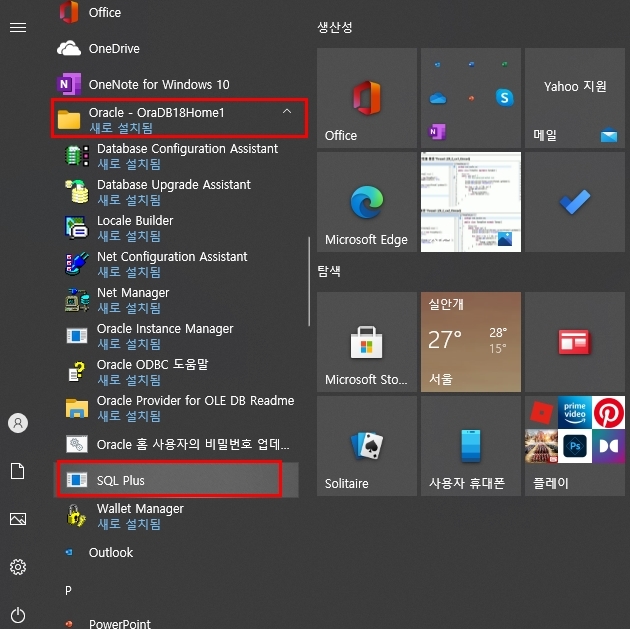Open Oracle 홈 사용자의 비밀번호 업데이트 item
This screenshot has height=629, width=630.
(176, 444)
